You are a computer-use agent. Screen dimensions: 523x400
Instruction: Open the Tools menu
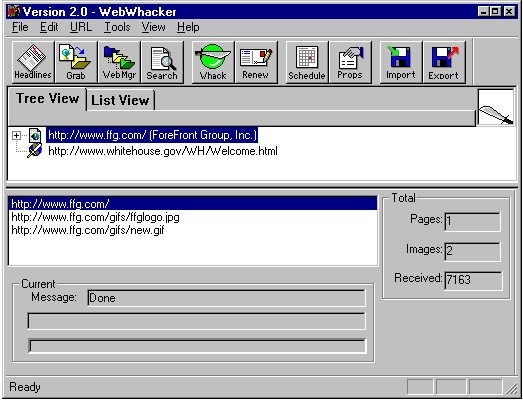(x=117, y=27)
